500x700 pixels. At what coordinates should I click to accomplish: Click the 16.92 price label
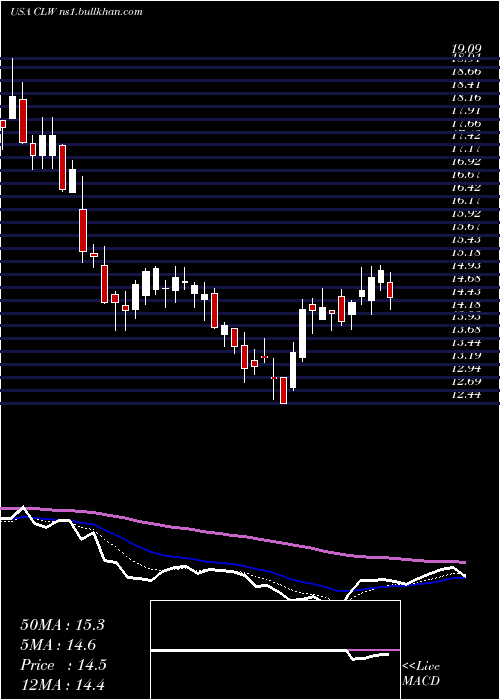coord(466,162)
